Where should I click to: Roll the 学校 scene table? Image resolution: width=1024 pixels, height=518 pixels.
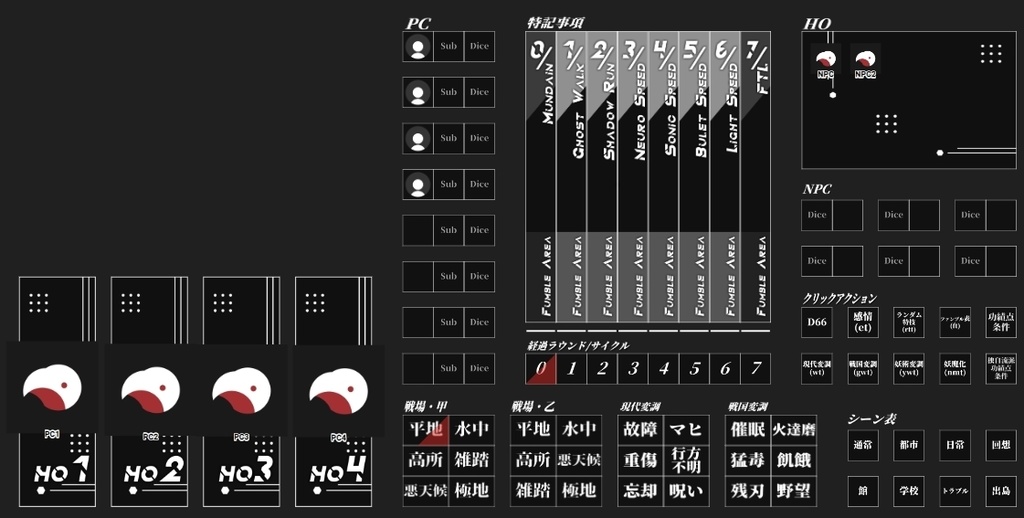[909, 491]
